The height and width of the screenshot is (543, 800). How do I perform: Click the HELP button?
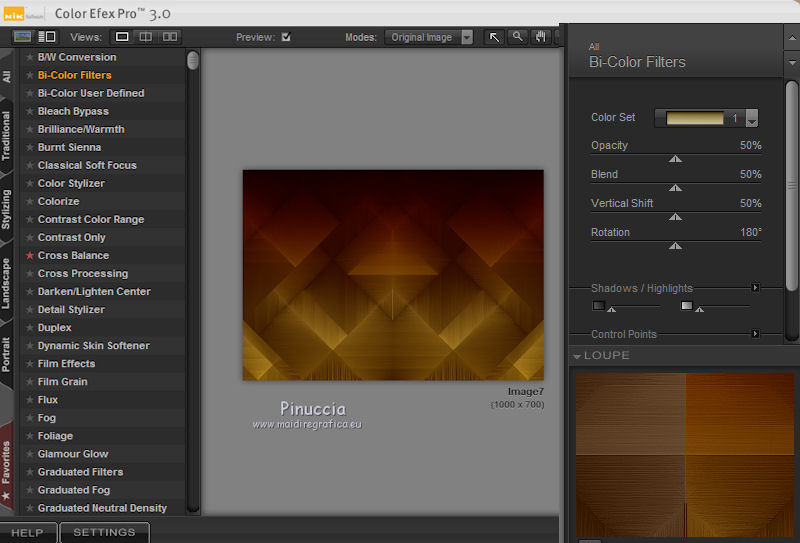pos(27,533)
